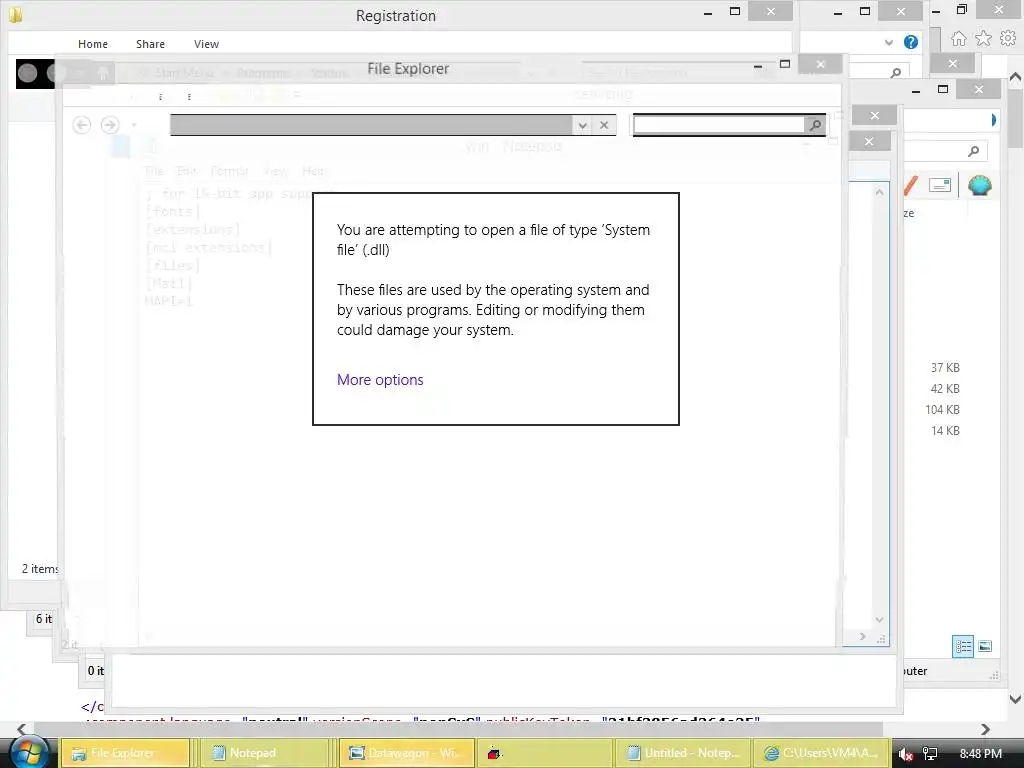Open the 8:48 PM system clock

pos(980,754)
